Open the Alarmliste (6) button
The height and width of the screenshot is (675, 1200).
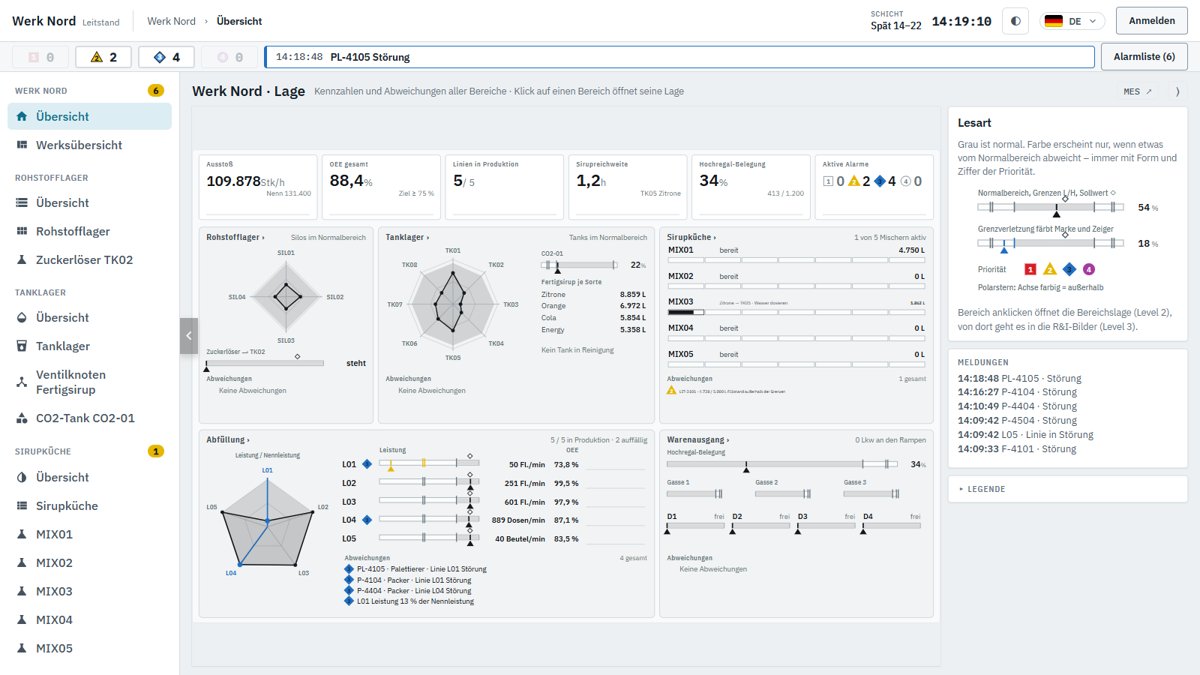(1144, 57)
